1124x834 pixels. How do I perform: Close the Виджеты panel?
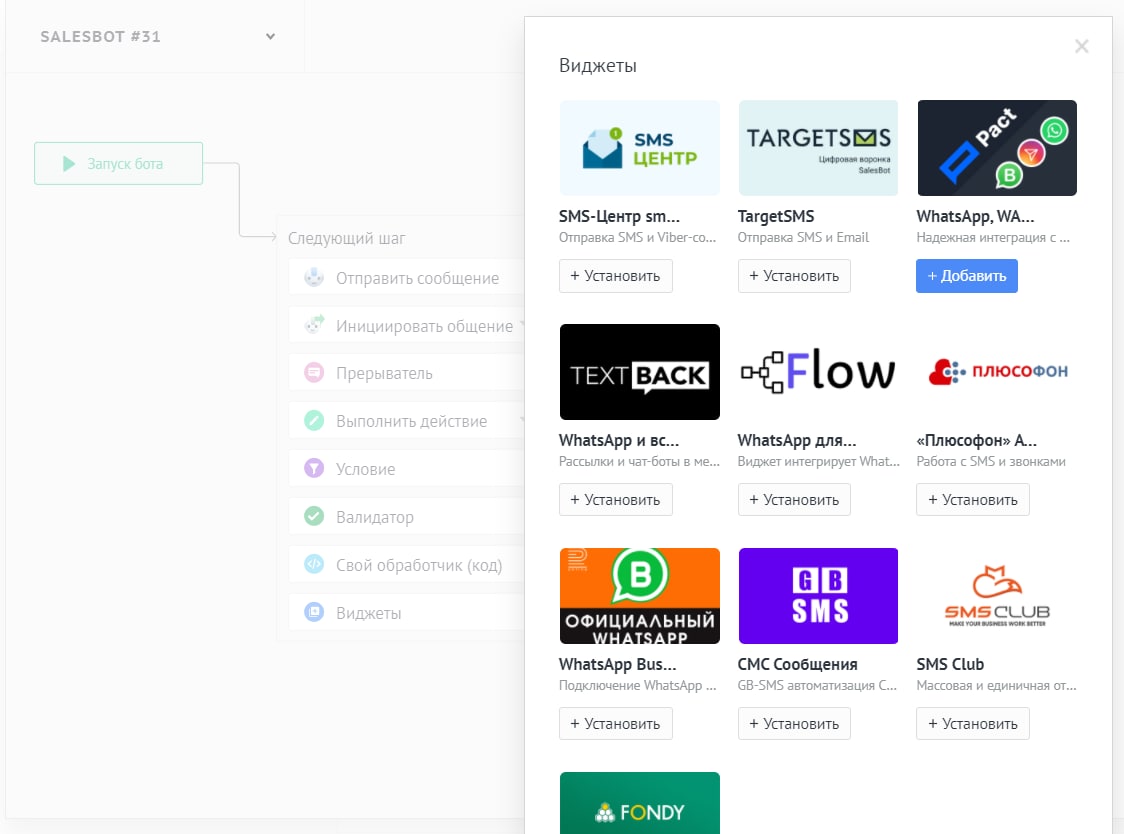pyautogui.click(x=1082, y=47)
